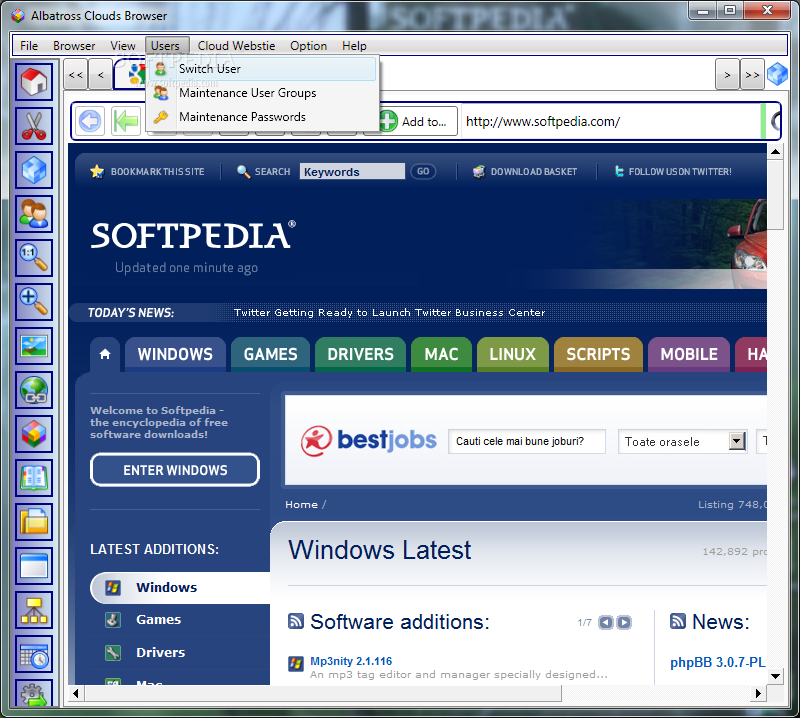Click the 1:1 zoom reset magnifier

coord(34,257)
